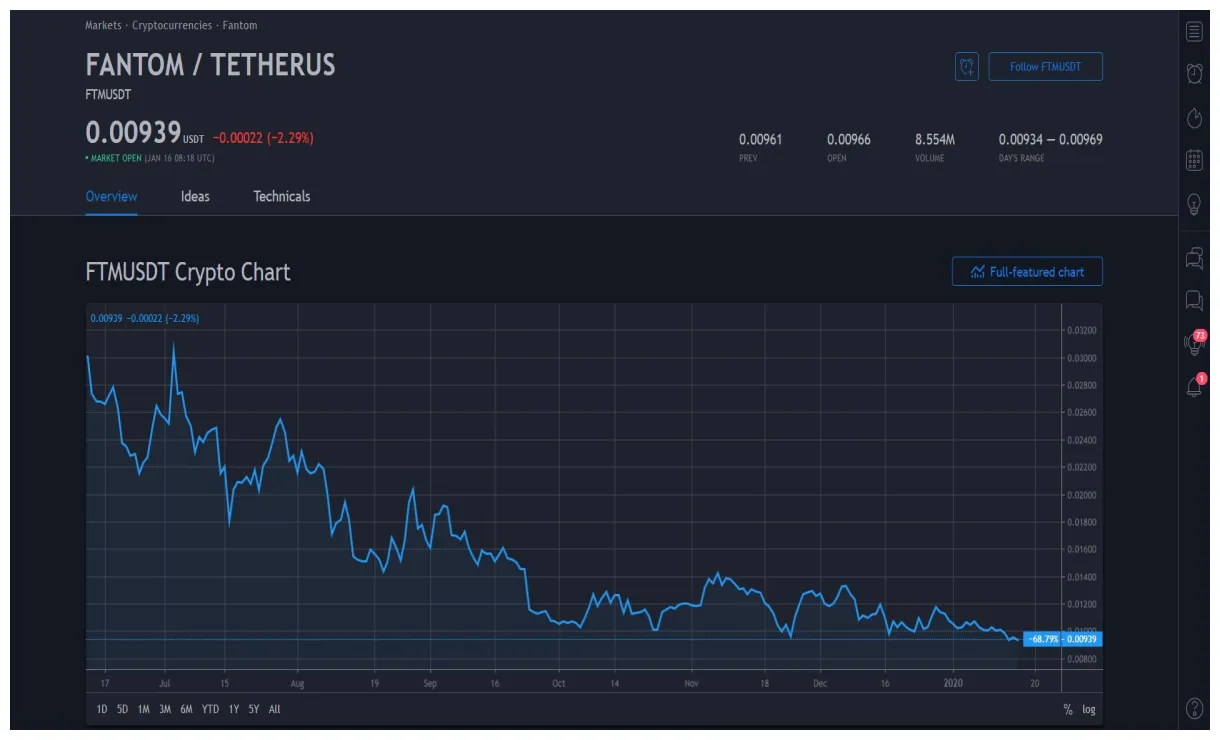Create an alert using the clock icon

(966, 66)
